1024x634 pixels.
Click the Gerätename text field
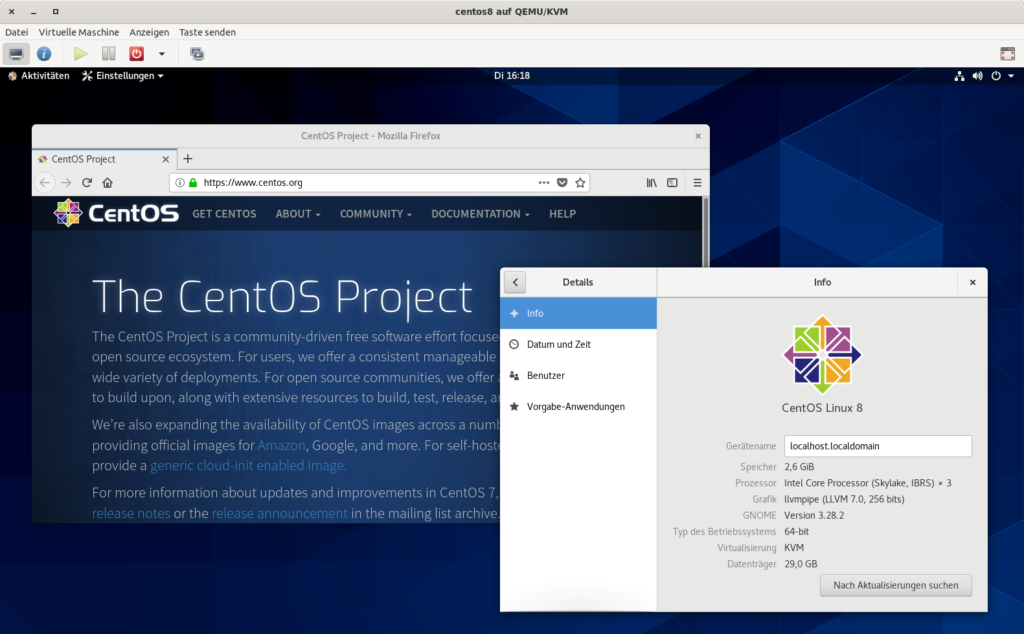[x=877, y=446]
